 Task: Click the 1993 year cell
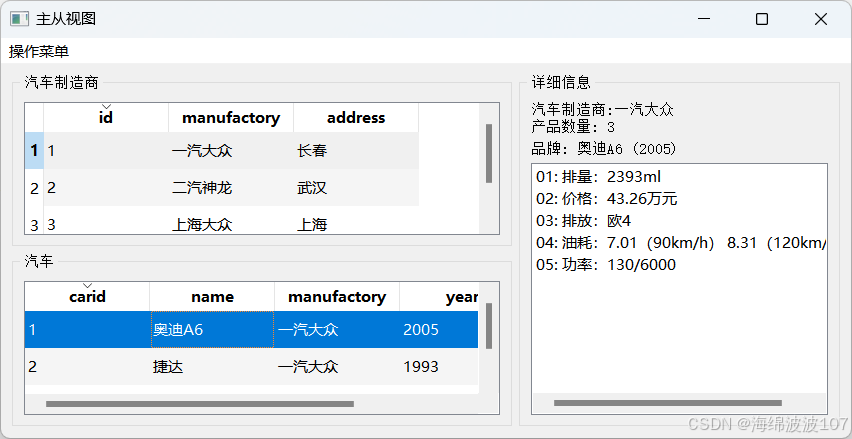click(x=439, y=367)
